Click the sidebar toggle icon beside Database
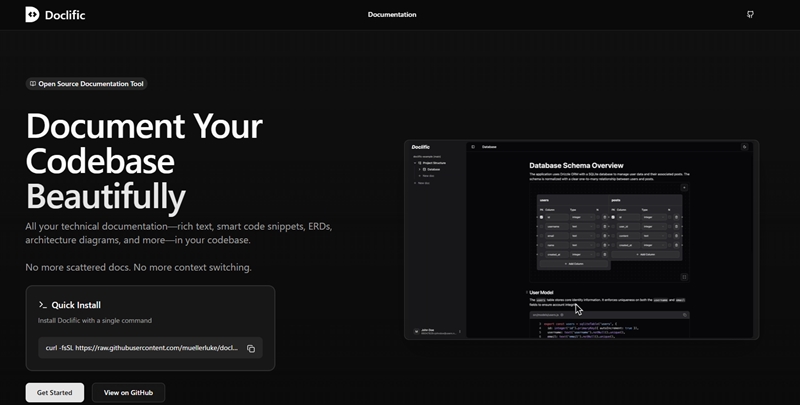Image resolution: width=800 pixels, height=405 pixels. pyautogui.click(x=473, y=147)
